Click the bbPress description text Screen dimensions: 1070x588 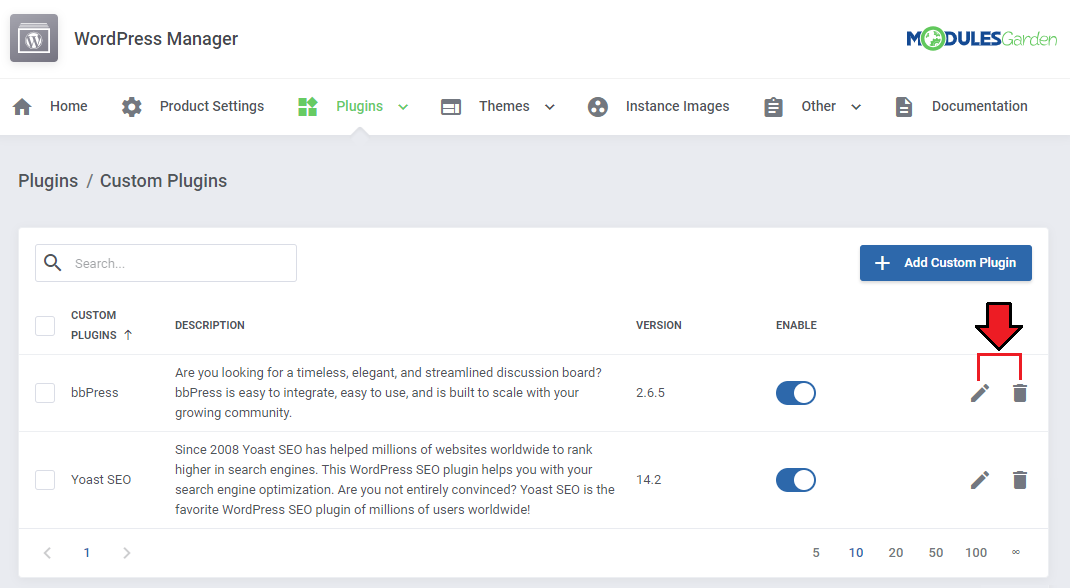pyautogui.click(x=388, y=393)
